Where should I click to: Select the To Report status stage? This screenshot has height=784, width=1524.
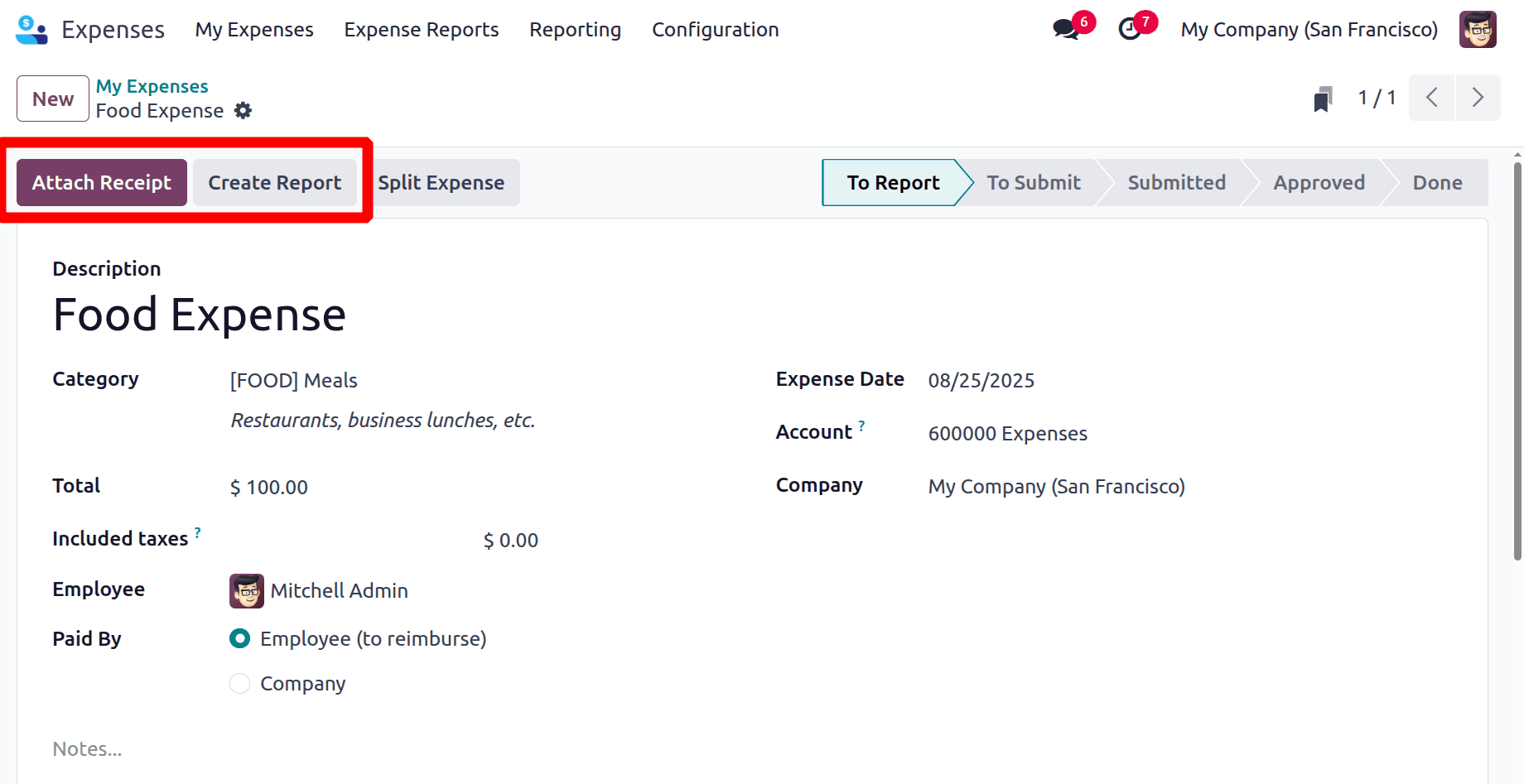point(893,183)
